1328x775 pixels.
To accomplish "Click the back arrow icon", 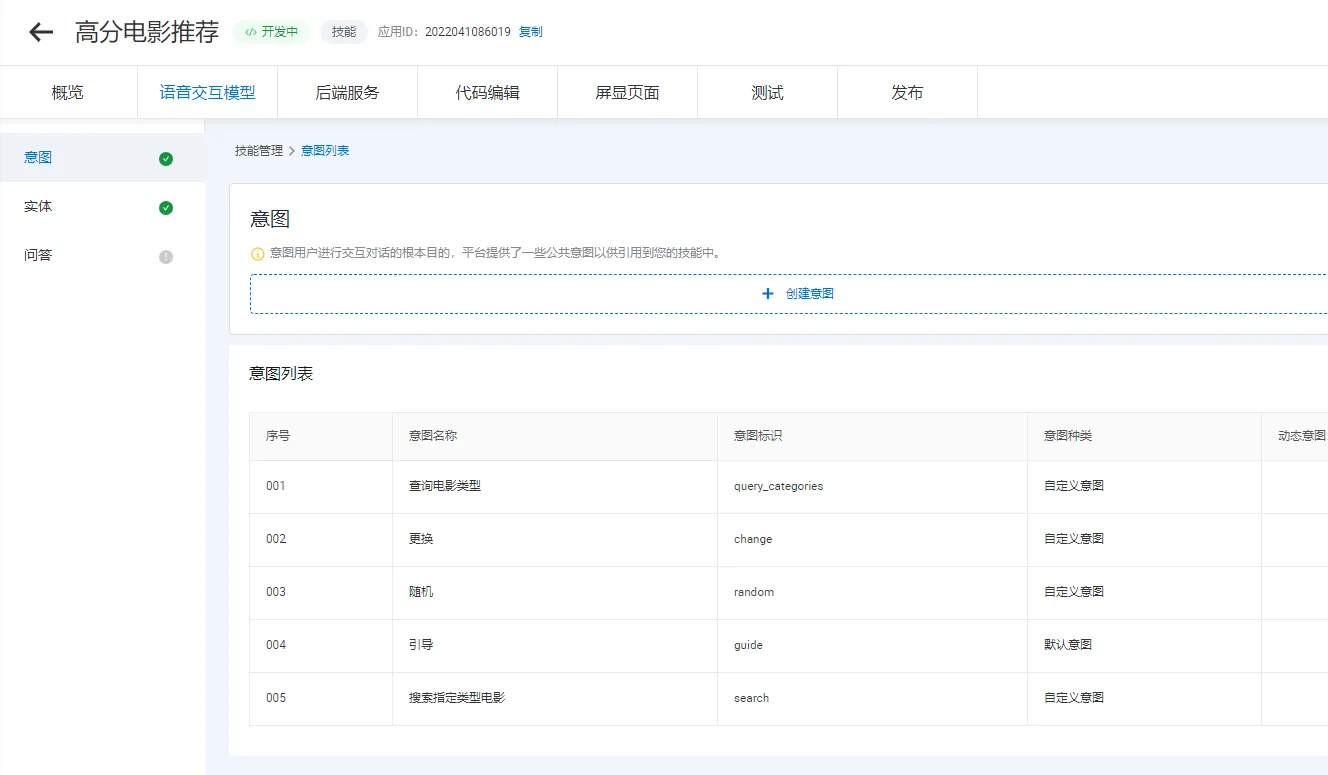I will [x=41, y=32].
